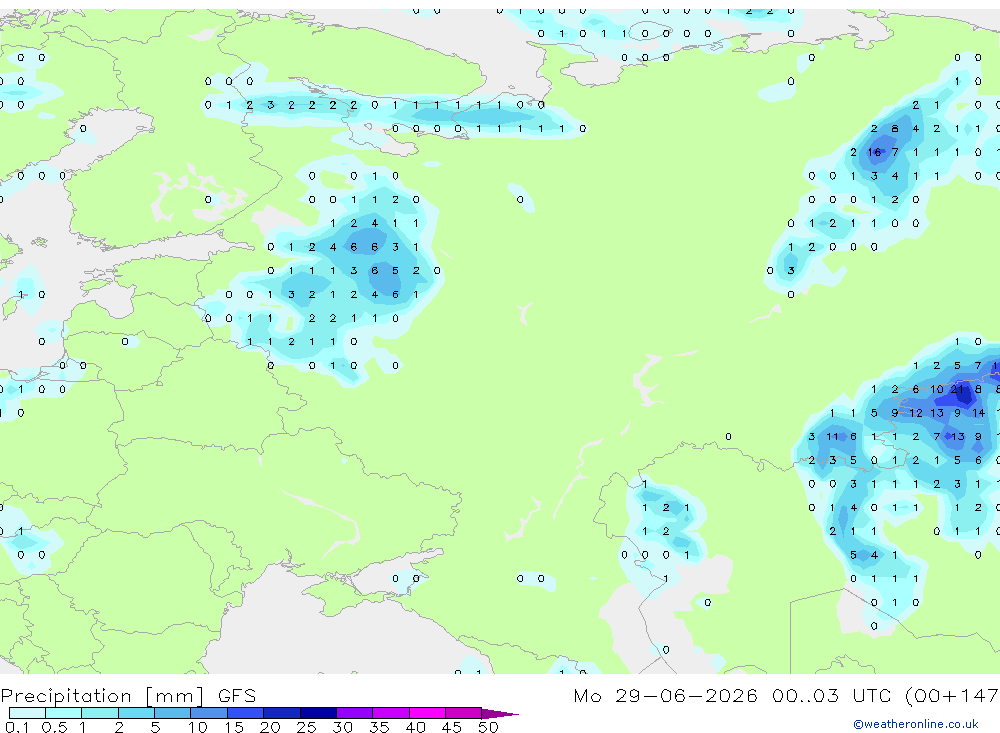This screenshot has width=1000, height=733.
Task: Click the legend label '0.1'
Action: coord(17,727)
